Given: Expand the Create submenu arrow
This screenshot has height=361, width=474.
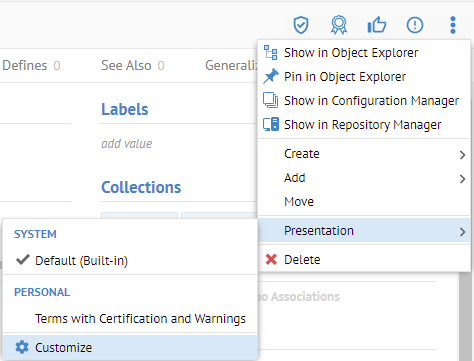Looking at the screenshot, I should tap(462, 155).
